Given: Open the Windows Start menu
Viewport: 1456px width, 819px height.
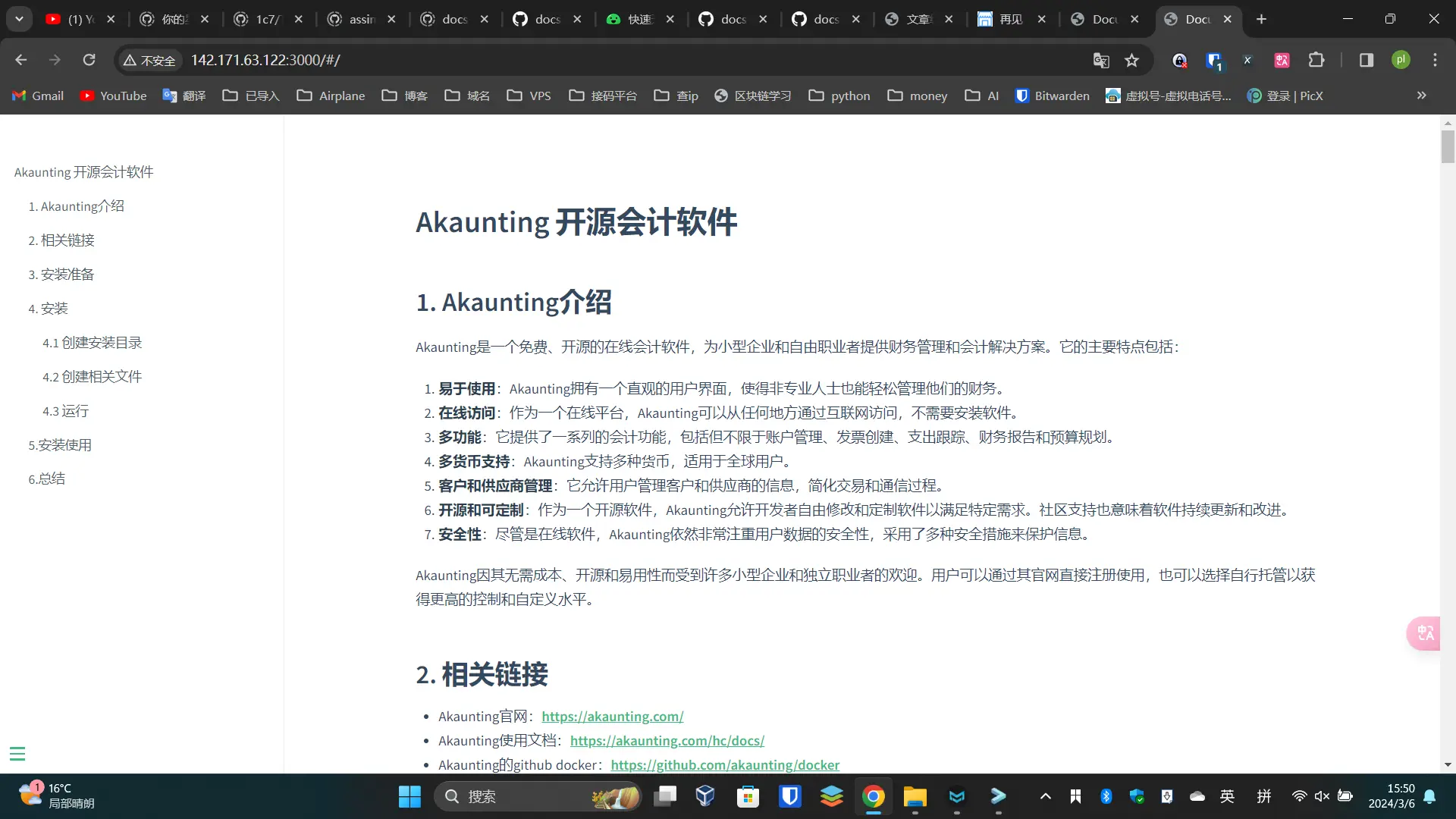Looking at the screenshot, I should 409,796.
